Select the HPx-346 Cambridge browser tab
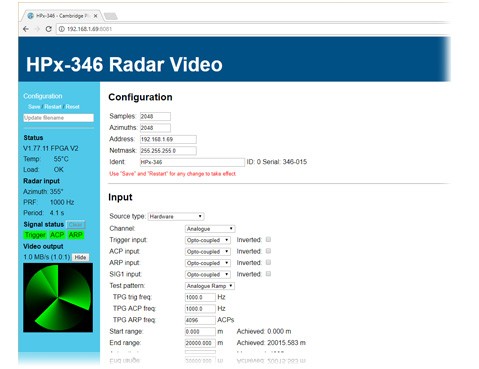Image resolution: width=479 pixels, height=369 pixels. [61, 16]
